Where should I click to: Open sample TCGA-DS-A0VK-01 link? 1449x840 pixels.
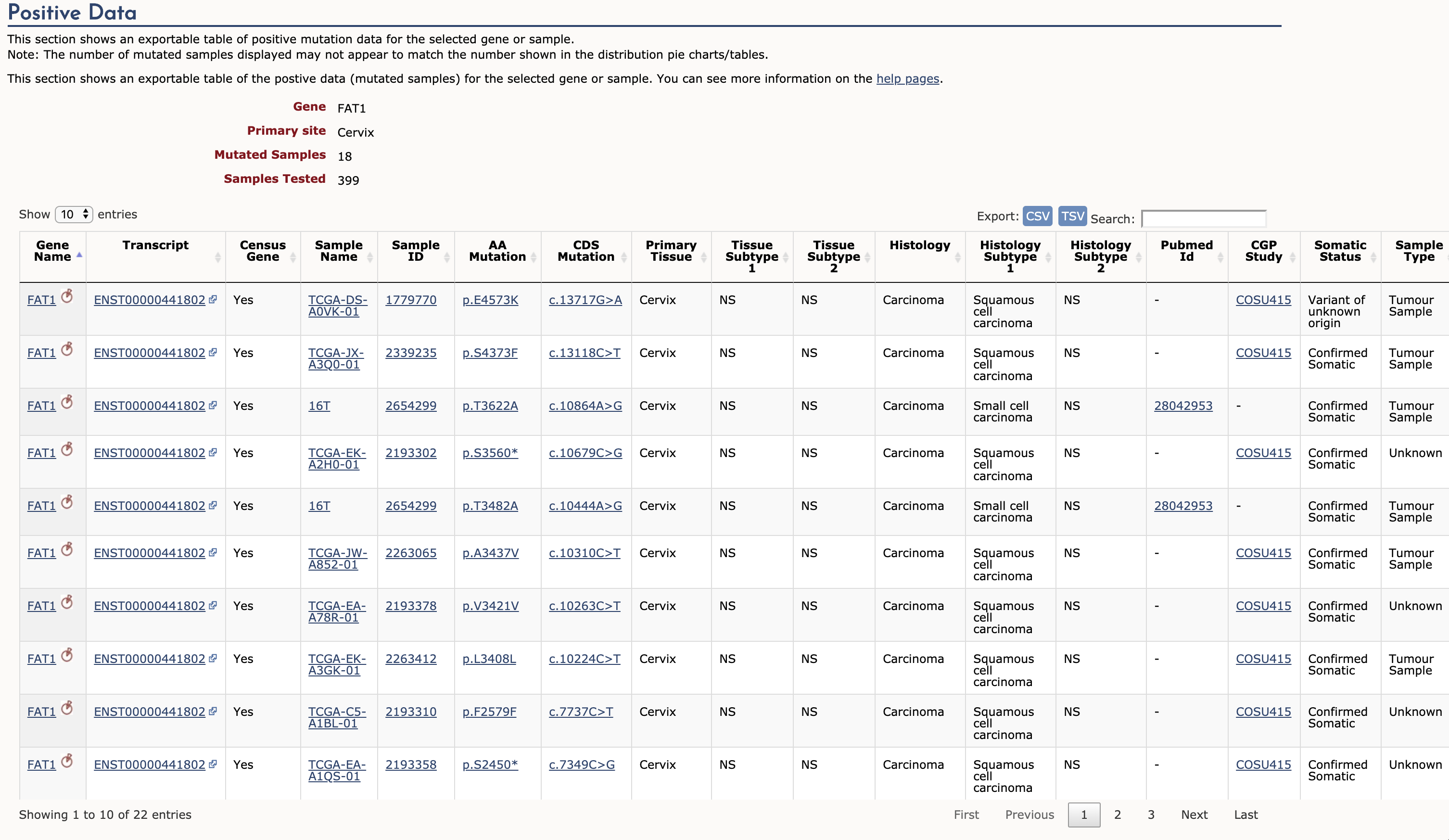coord(338,306)
